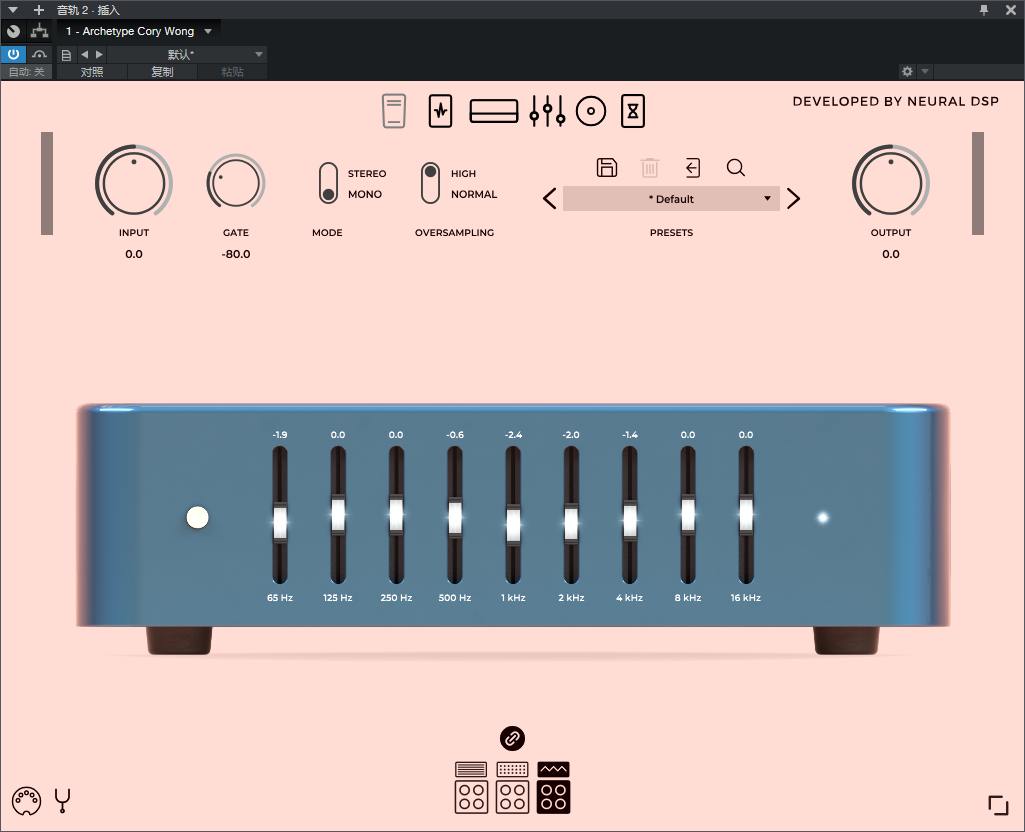Click the 65 Hz band value -1.9
Viewport: 1025px width, 832px height.
(x=280, y=435)
